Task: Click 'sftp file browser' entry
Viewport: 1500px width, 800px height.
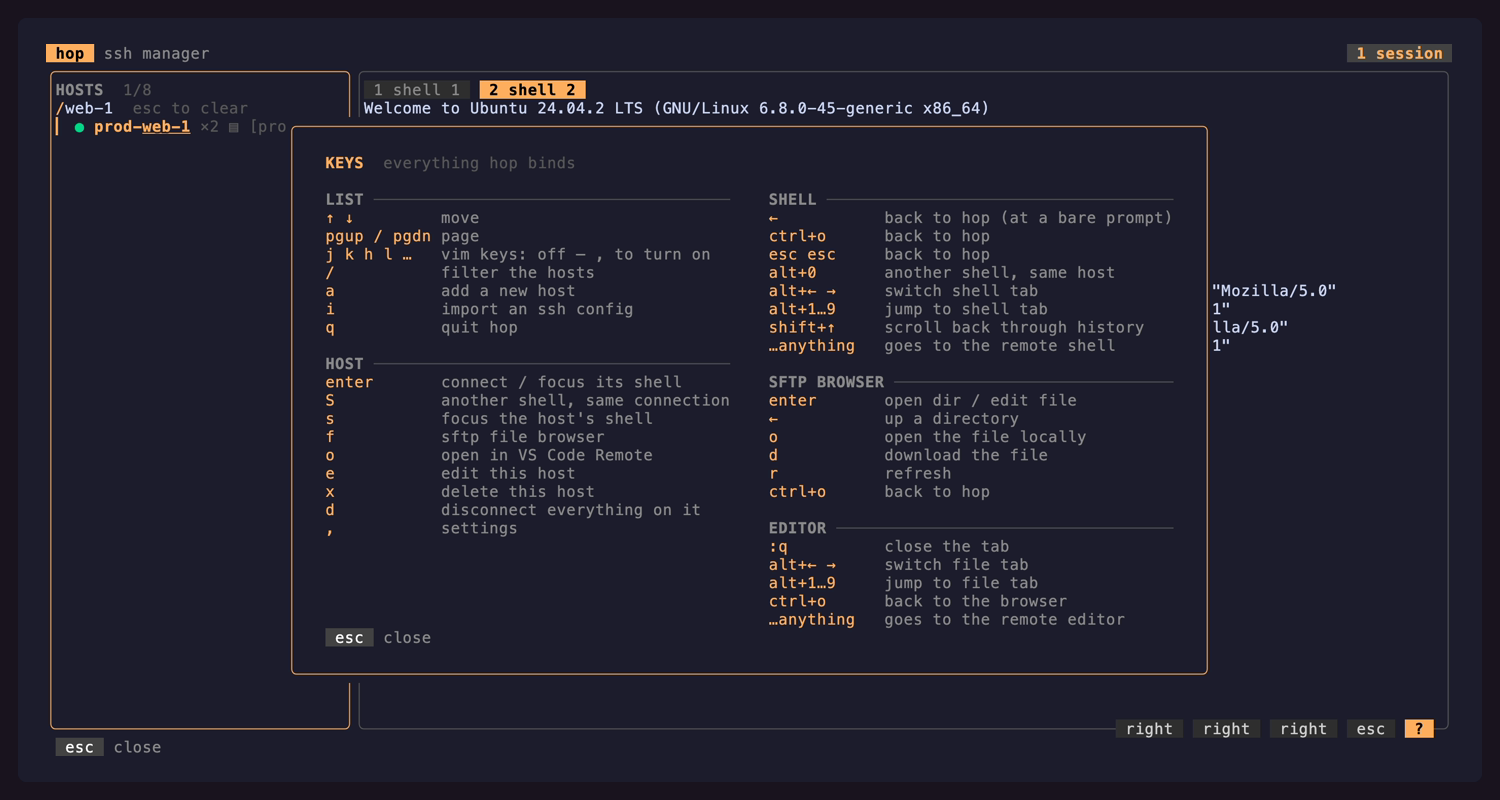Action: (x=523, y=436)
